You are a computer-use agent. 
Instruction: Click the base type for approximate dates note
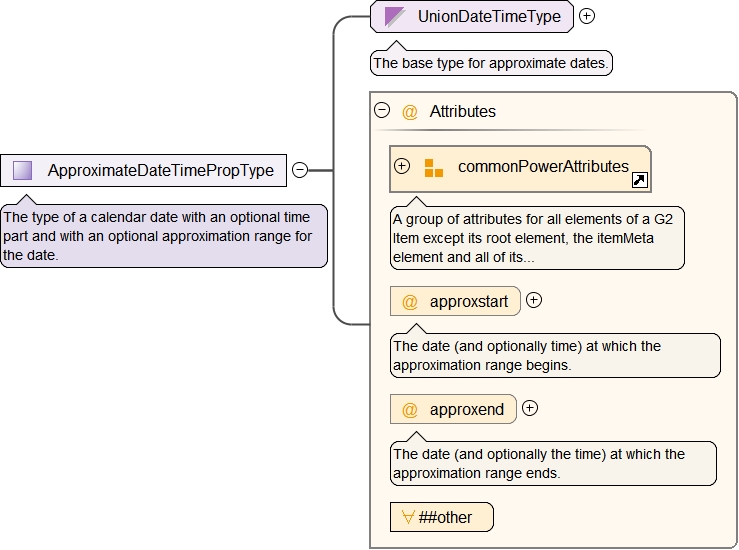pos(491,63)
